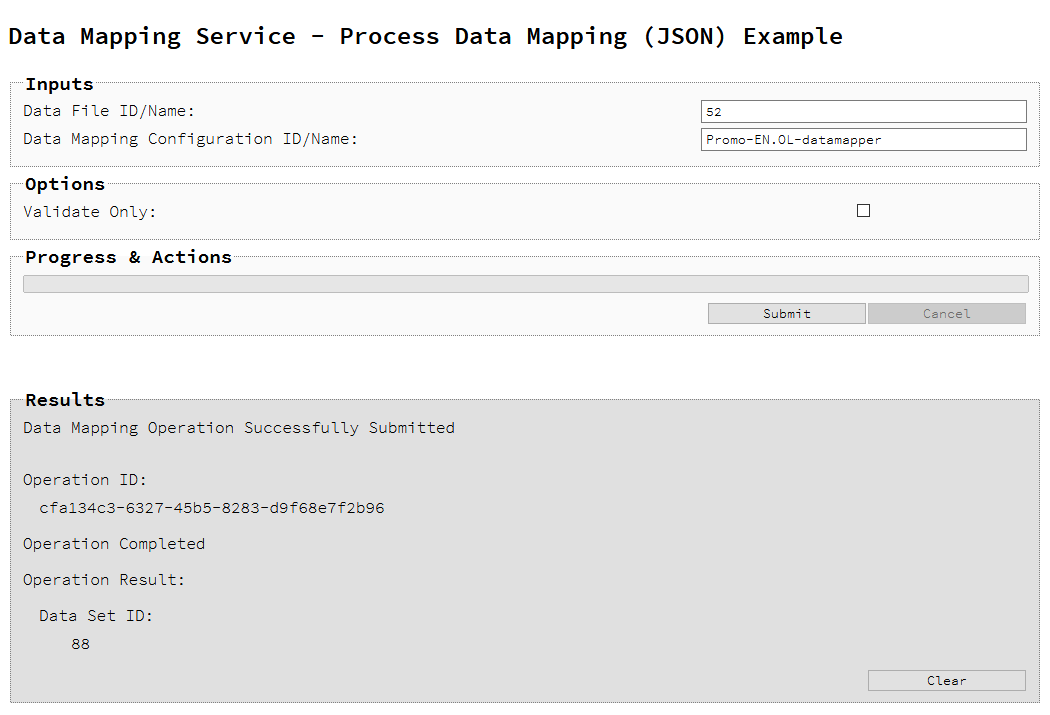Image resolution: width=1050 pixels, height=715 pixels.
Task: Click the Results section header
Action: [64, 399]
